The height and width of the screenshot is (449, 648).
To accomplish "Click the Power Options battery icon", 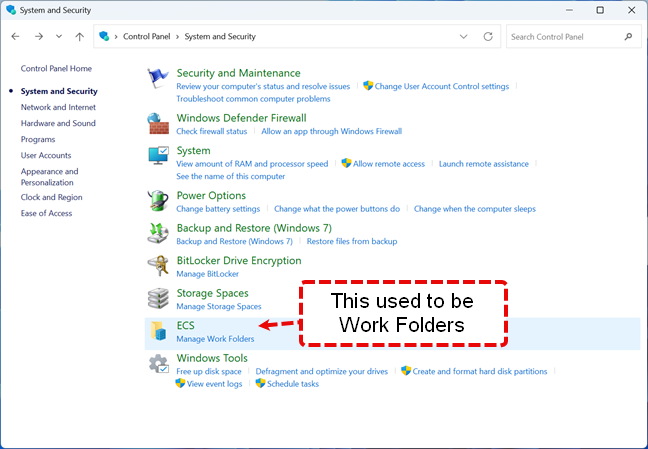I will (158, 201).
